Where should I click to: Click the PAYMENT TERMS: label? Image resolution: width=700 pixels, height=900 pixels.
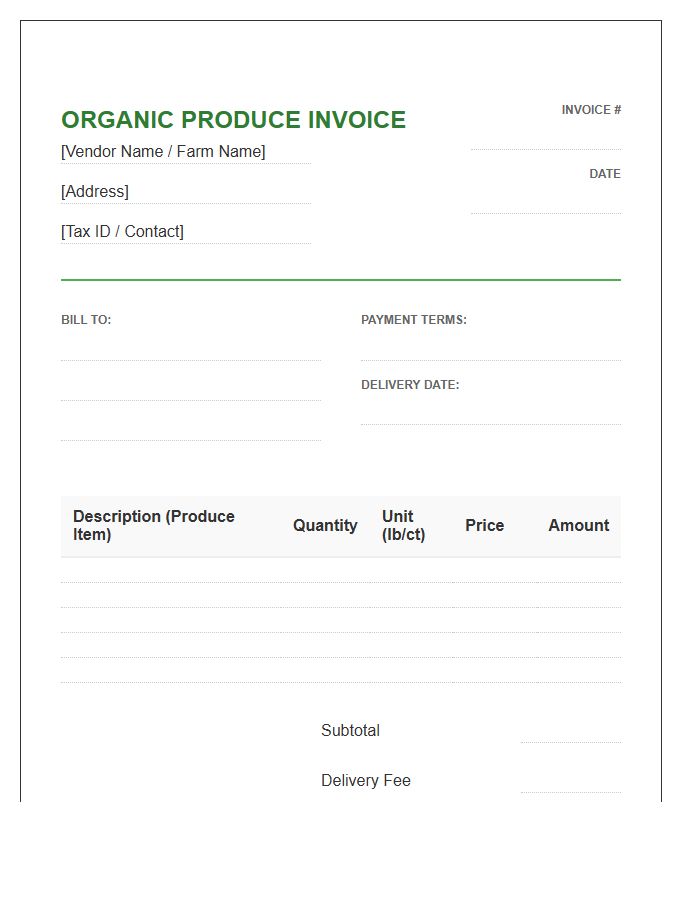point(414,320)
